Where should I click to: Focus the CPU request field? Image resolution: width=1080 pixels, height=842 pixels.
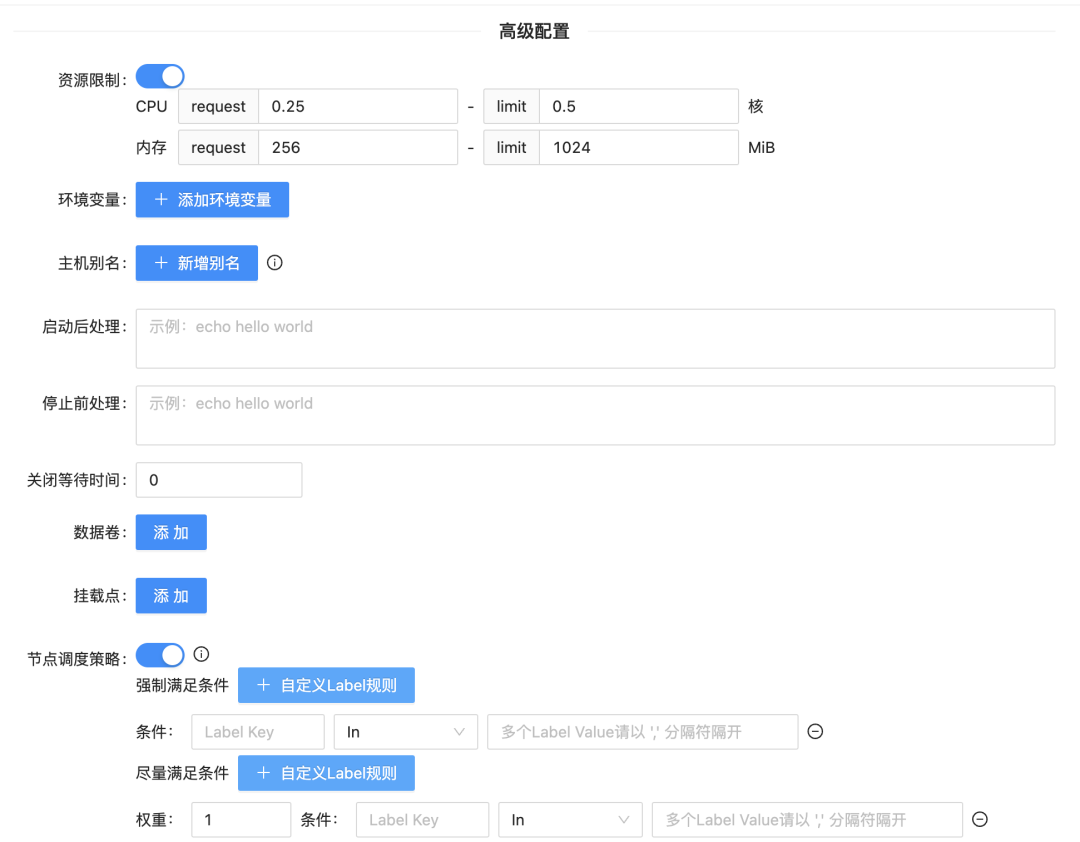click(358, 106)
